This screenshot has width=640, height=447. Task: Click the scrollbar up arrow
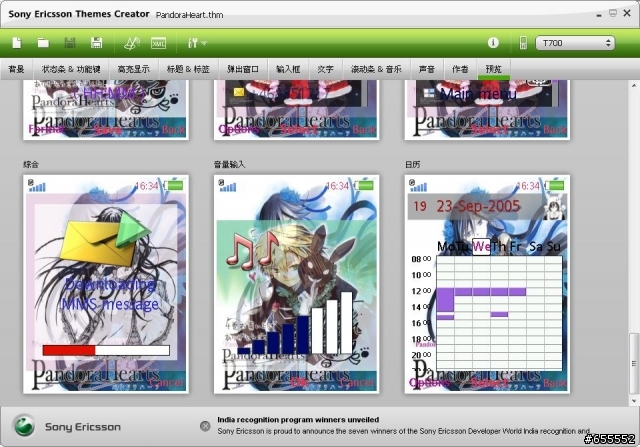click(633, 85)
